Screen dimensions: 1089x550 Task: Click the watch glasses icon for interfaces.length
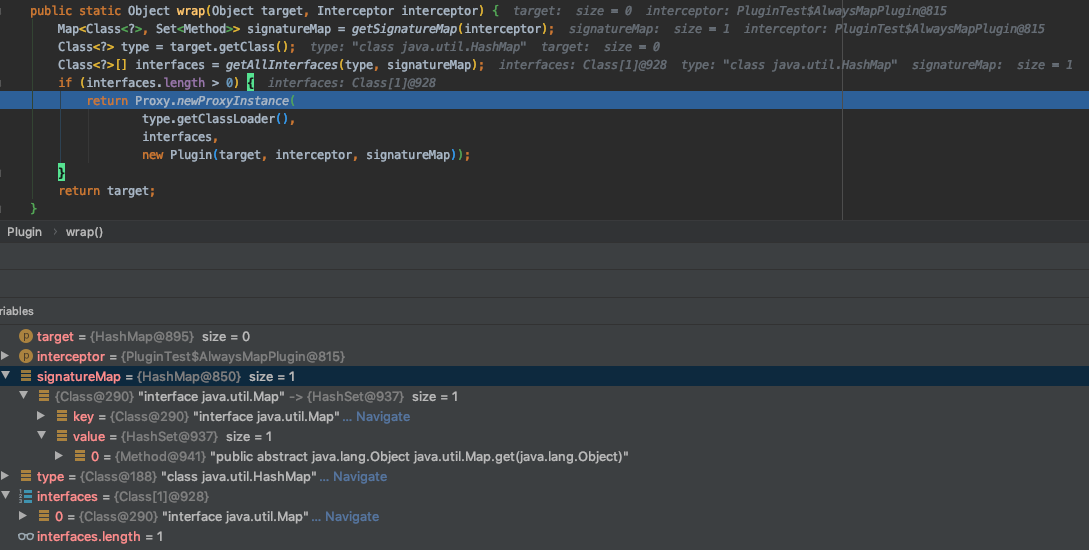point(26,537)
